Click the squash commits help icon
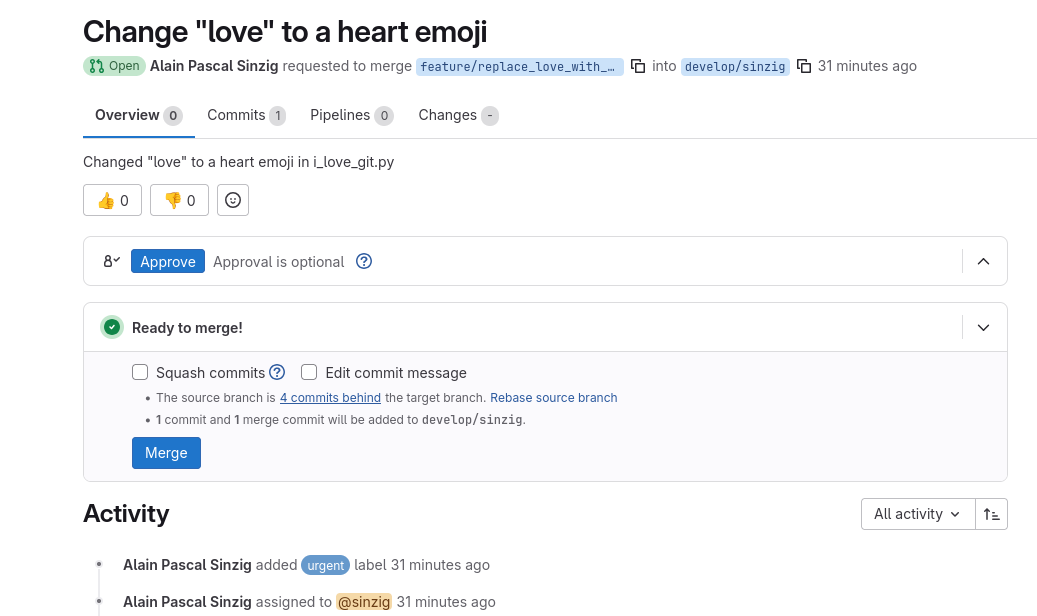The image size is (1037, 616). click(x=277, y=372)
